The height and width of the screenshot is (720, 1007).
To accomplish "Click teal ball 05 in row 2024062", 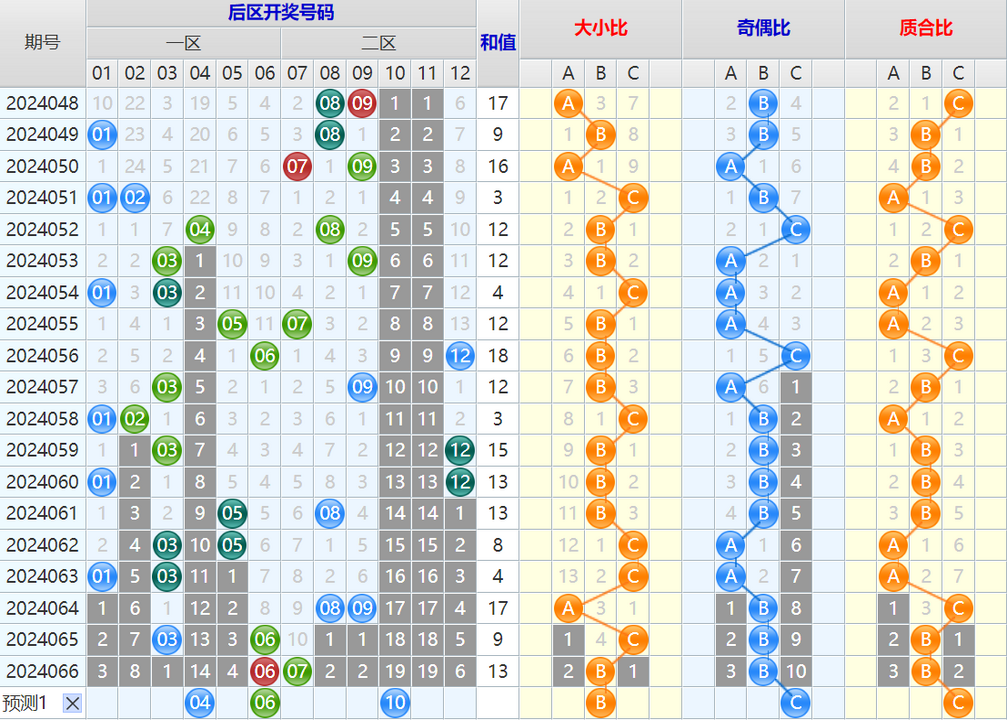I will 232,545.
